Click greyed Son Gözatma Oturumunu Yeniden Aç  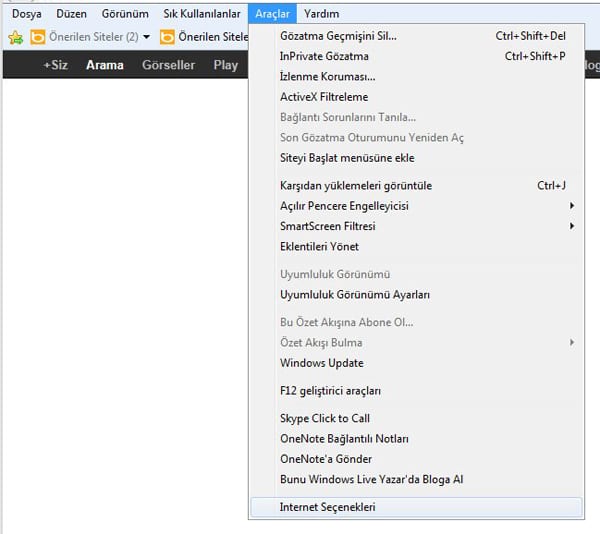coord(416,137)
